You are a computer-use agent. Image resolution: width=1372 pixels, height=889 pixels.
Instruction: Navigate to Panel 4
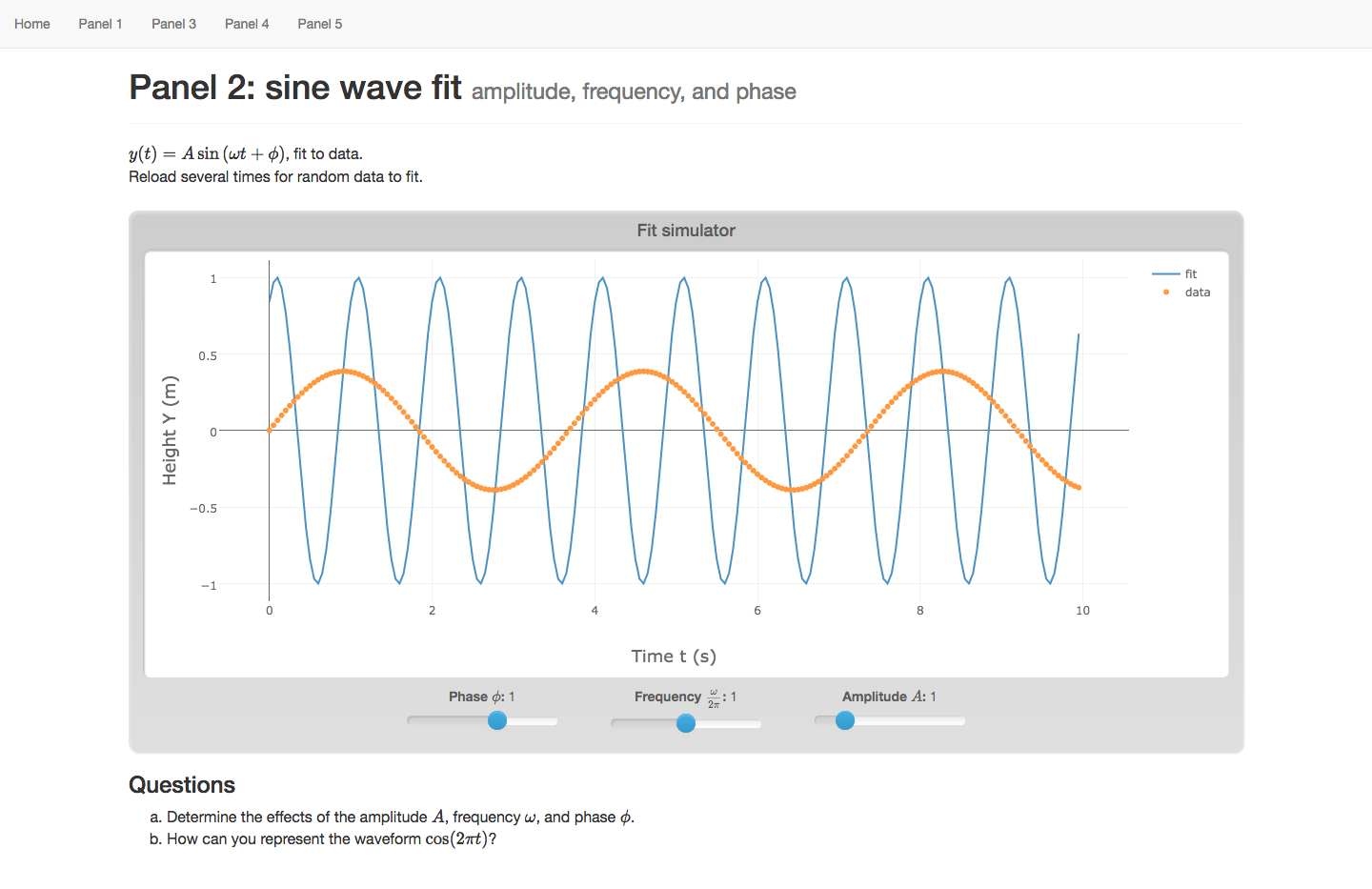click(x=247, y=24)
